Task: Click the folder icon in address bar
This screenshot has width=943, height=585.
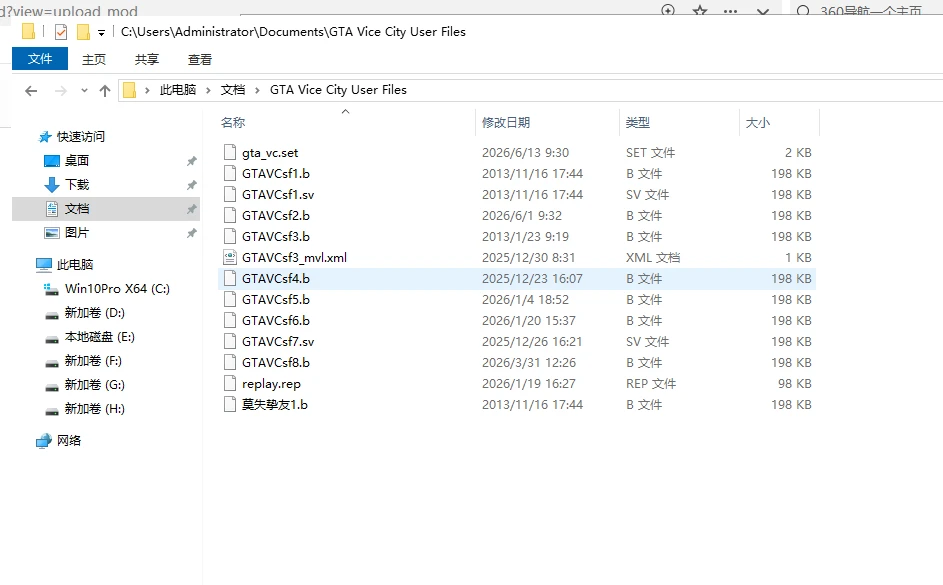Action: point(129,90)
